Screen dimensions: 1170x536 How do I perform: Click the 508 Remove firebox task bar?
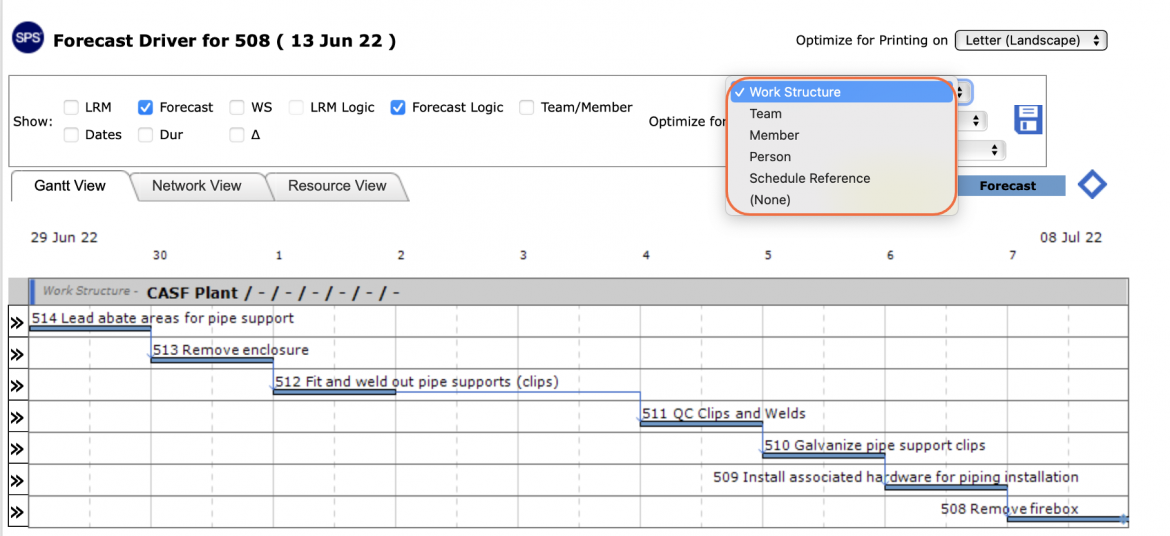[1067, 518]
